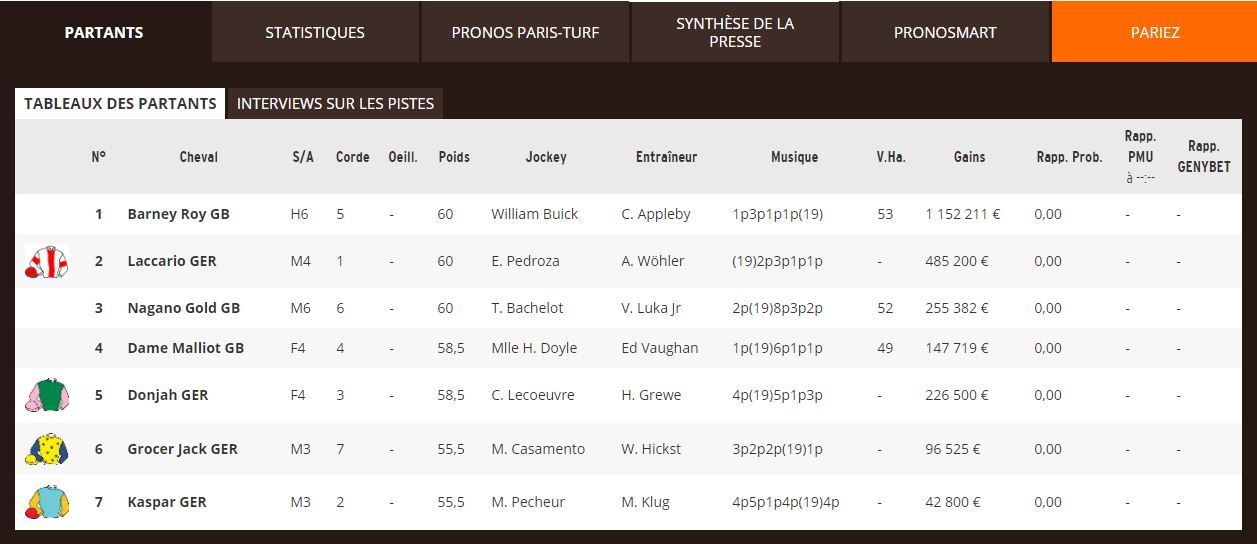Select Tableaux des partants sub-tab
The image size is (1257, 544).
[x=120, y=104]
